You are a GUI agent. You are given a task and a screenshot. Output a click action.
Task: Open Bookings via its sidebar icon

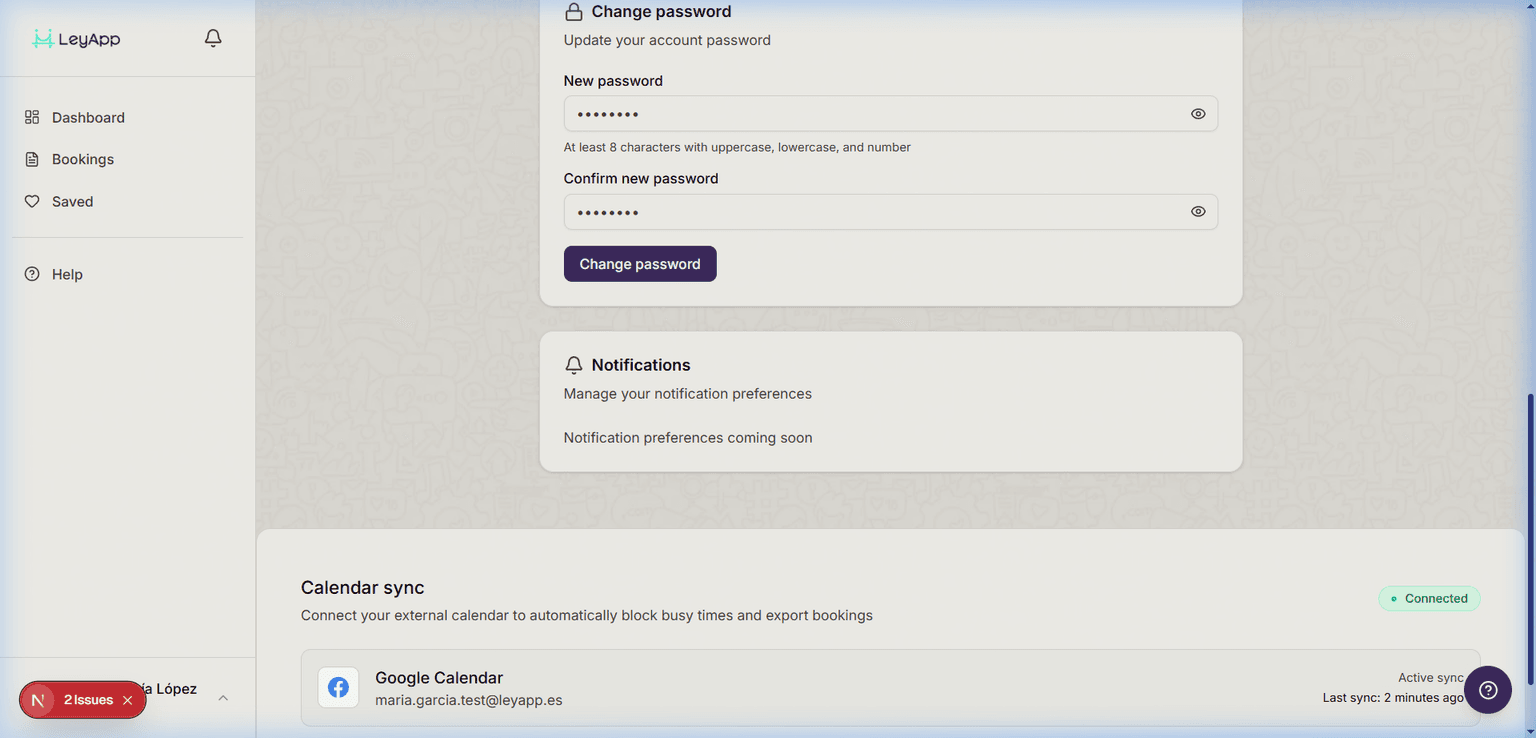[x=31, y=159]
